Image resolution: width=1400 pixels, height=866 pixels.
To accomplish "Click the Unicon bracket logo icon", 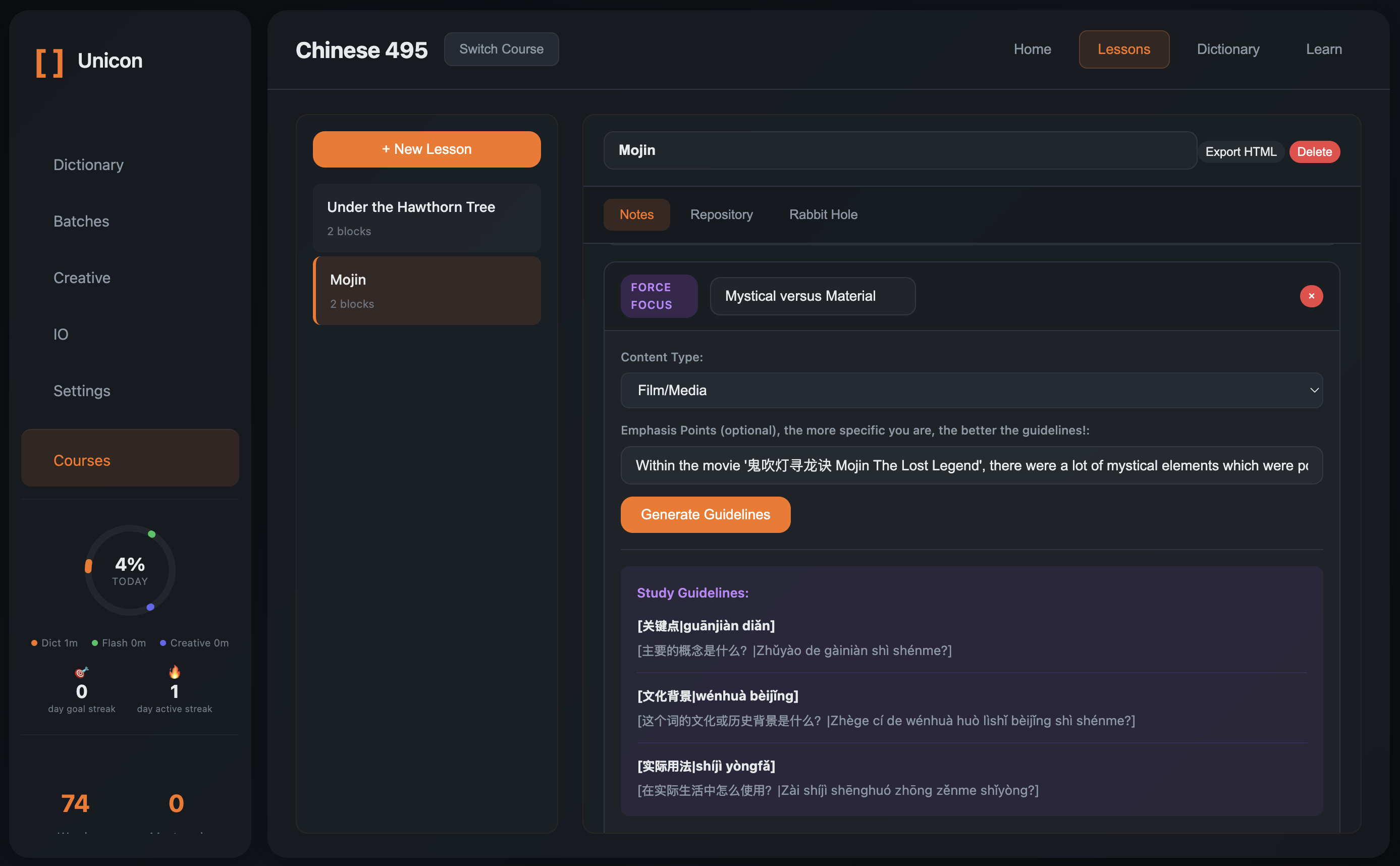I will [49, 63].
